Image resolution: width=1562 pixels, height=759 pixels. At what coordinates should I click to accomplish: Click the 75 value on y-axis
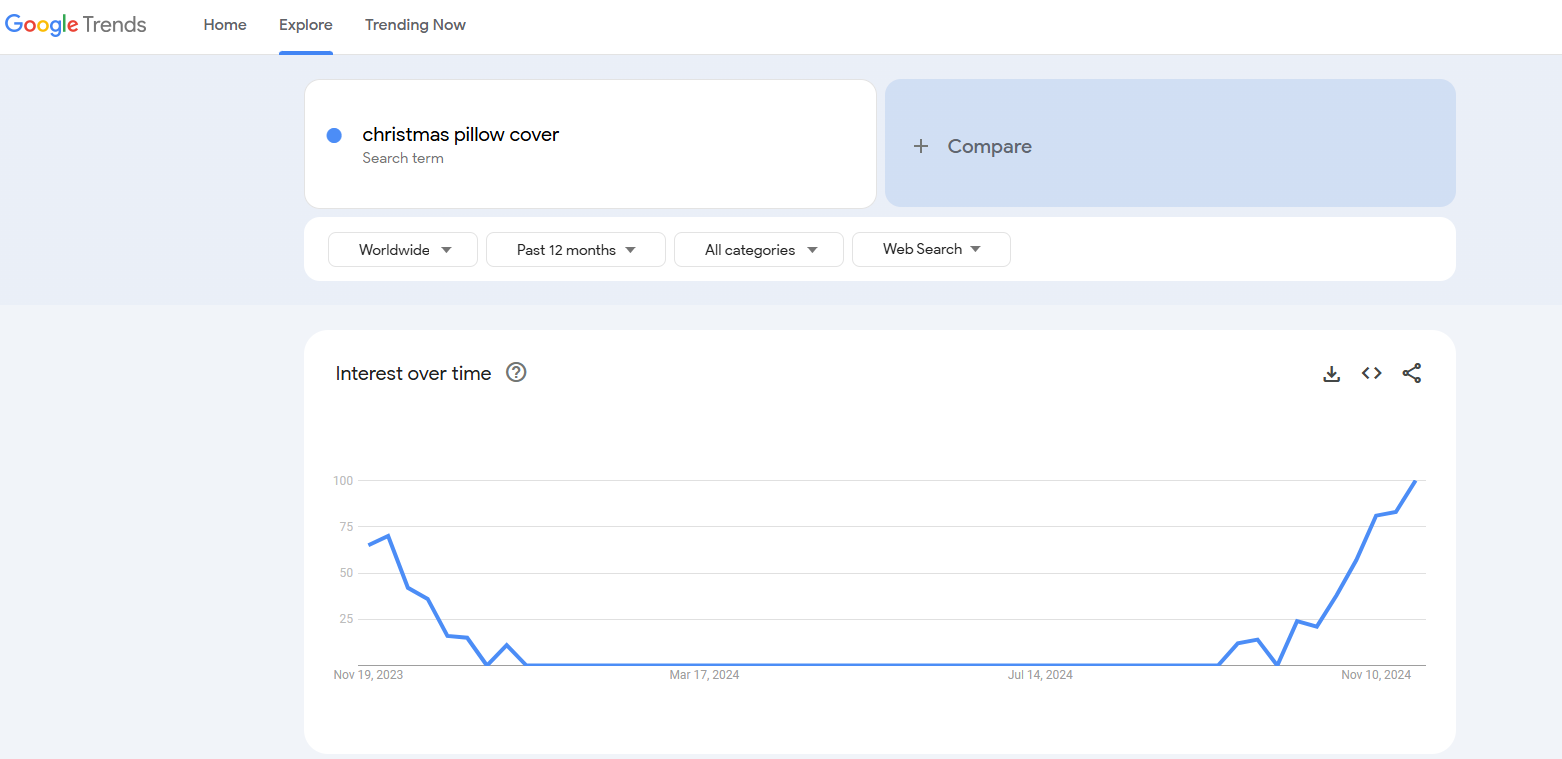(346, 527)
